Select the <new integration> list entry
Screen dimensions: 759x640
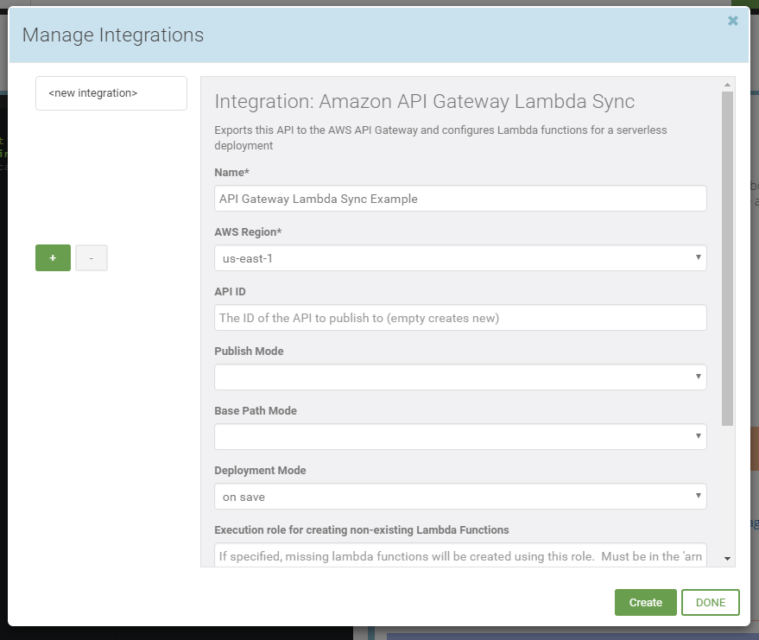coord(111,93)
